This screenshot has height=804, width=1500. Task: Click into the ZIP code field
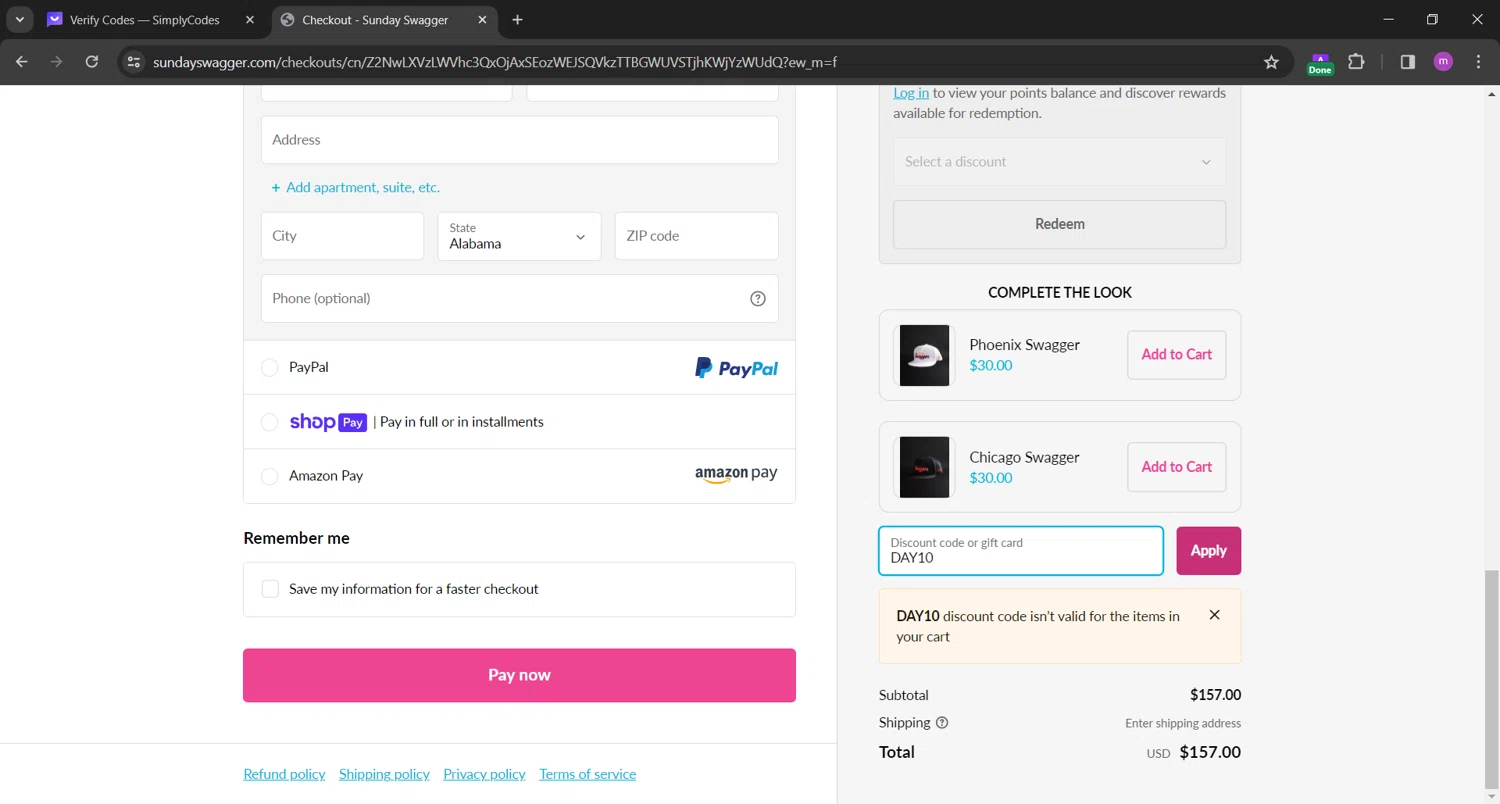696,236
